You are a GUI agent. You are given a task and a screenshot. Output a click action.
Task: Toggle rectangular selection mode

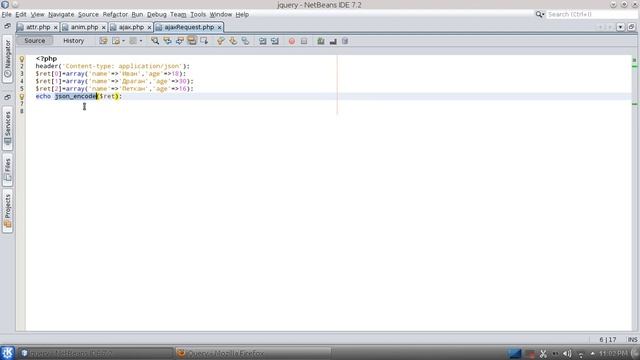(204, 41)
